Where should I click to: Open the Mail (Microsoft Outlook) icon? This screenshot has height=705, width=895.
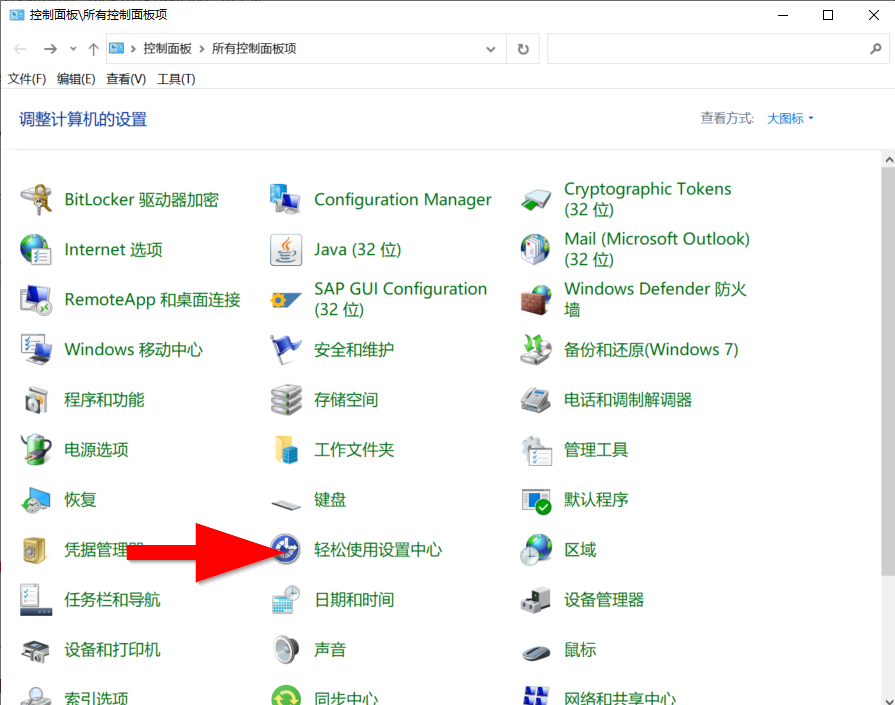pos(535,249)
